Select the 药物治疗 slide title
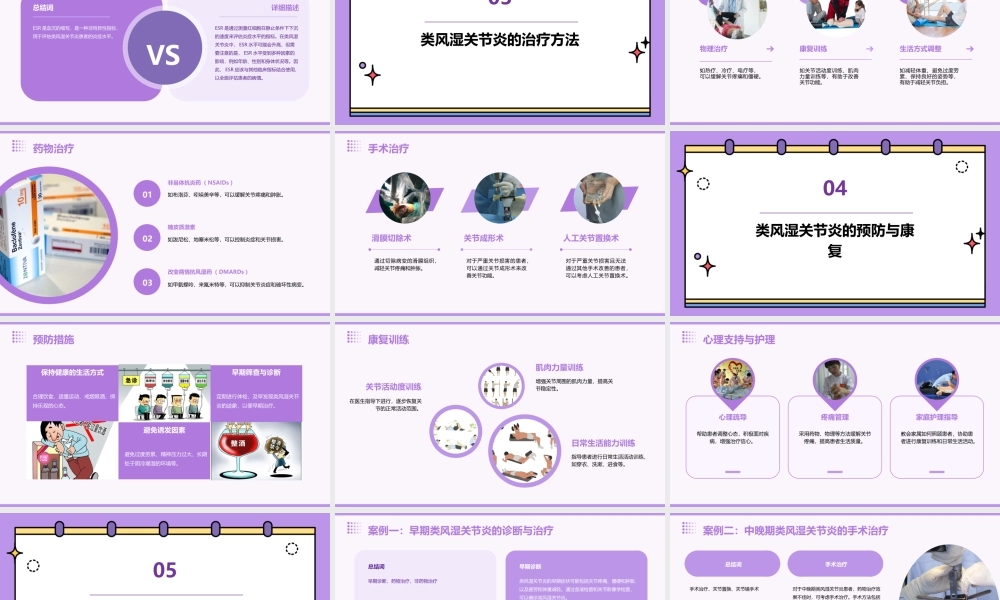This screenshot has height=600, width=1000. [54, 149]
